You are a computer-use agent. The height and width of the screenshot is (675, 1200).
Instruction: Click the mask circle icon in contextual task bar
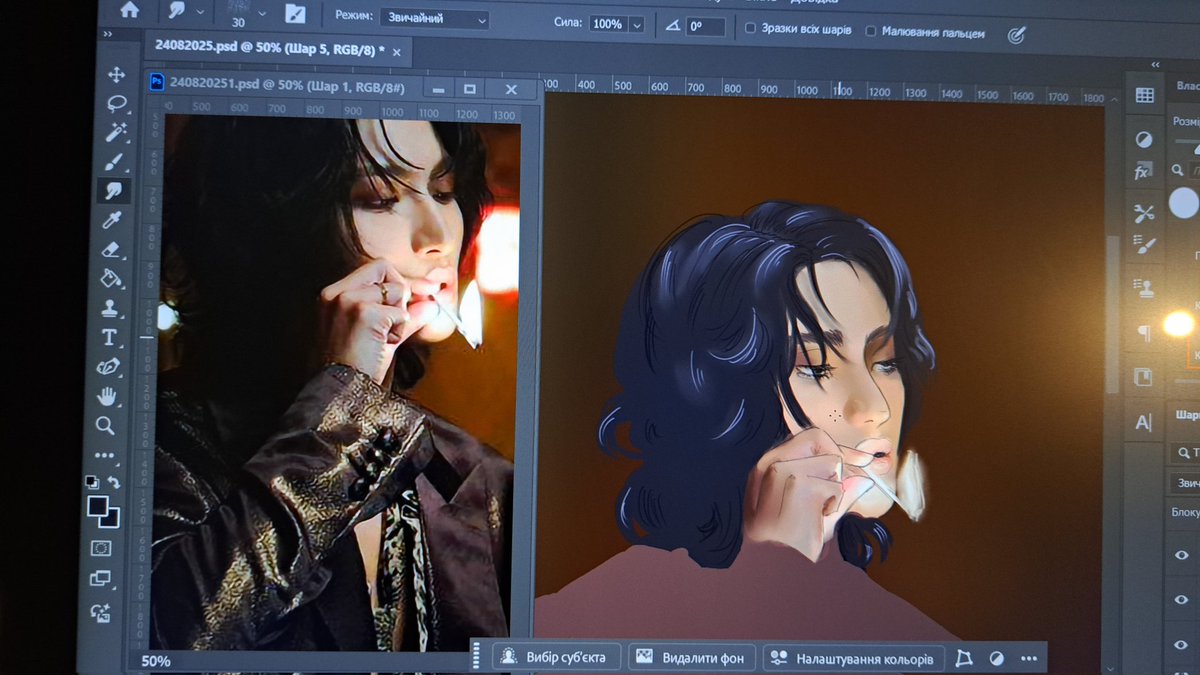click(997, 659)
